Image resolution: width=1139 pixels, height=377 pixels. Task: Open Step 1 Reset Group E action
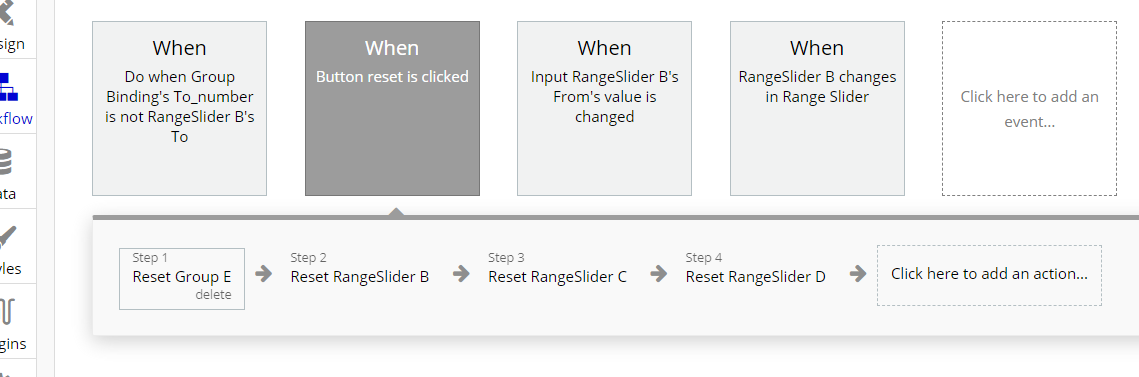(182, 277)
